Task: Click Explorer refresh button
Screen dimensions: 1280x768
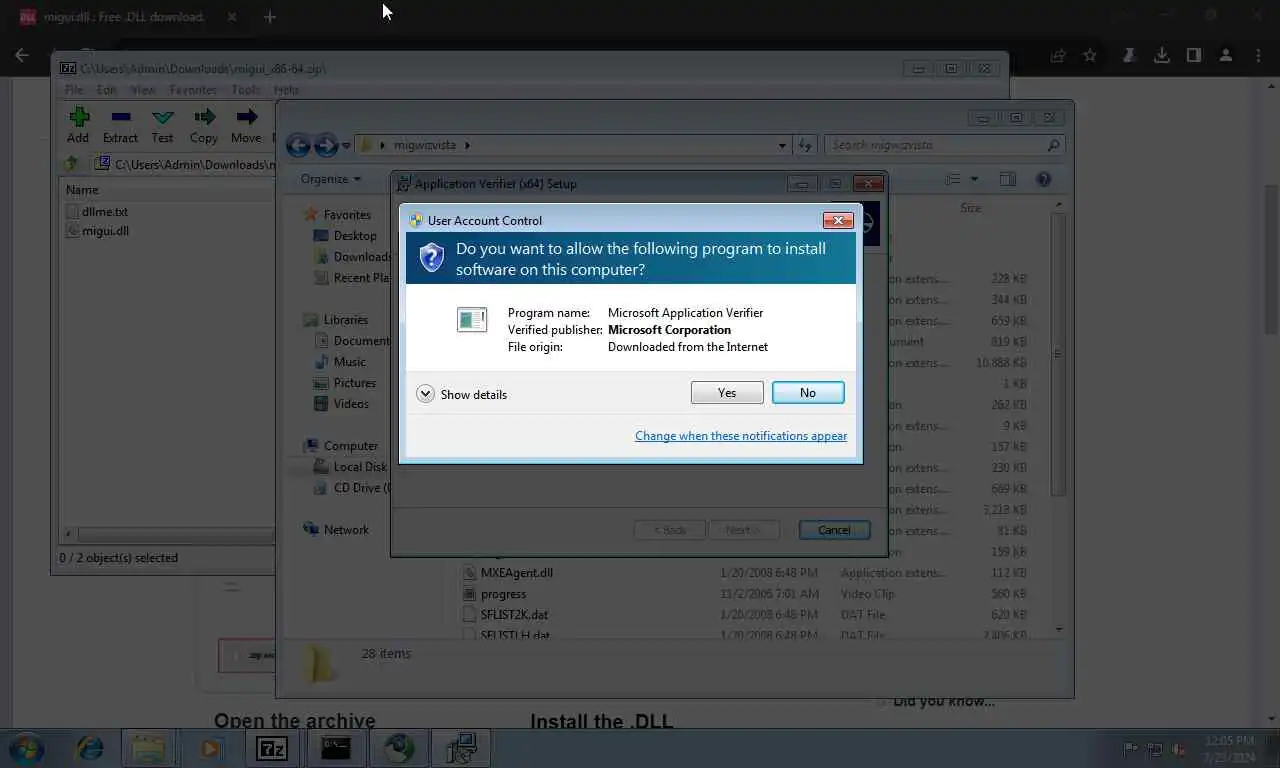Action: tap(806, 145)
